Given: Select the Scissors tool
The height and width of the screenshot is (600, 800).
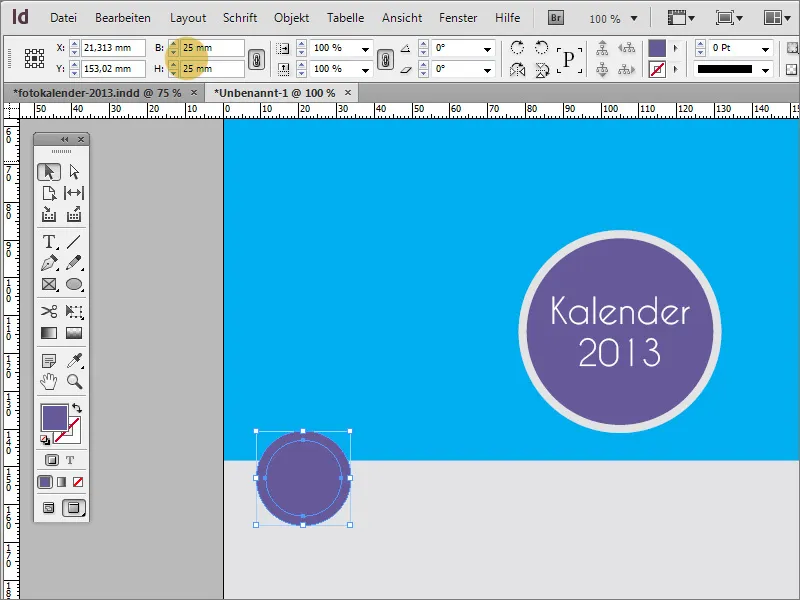Looking at the screenshot, I should point(49,311).
